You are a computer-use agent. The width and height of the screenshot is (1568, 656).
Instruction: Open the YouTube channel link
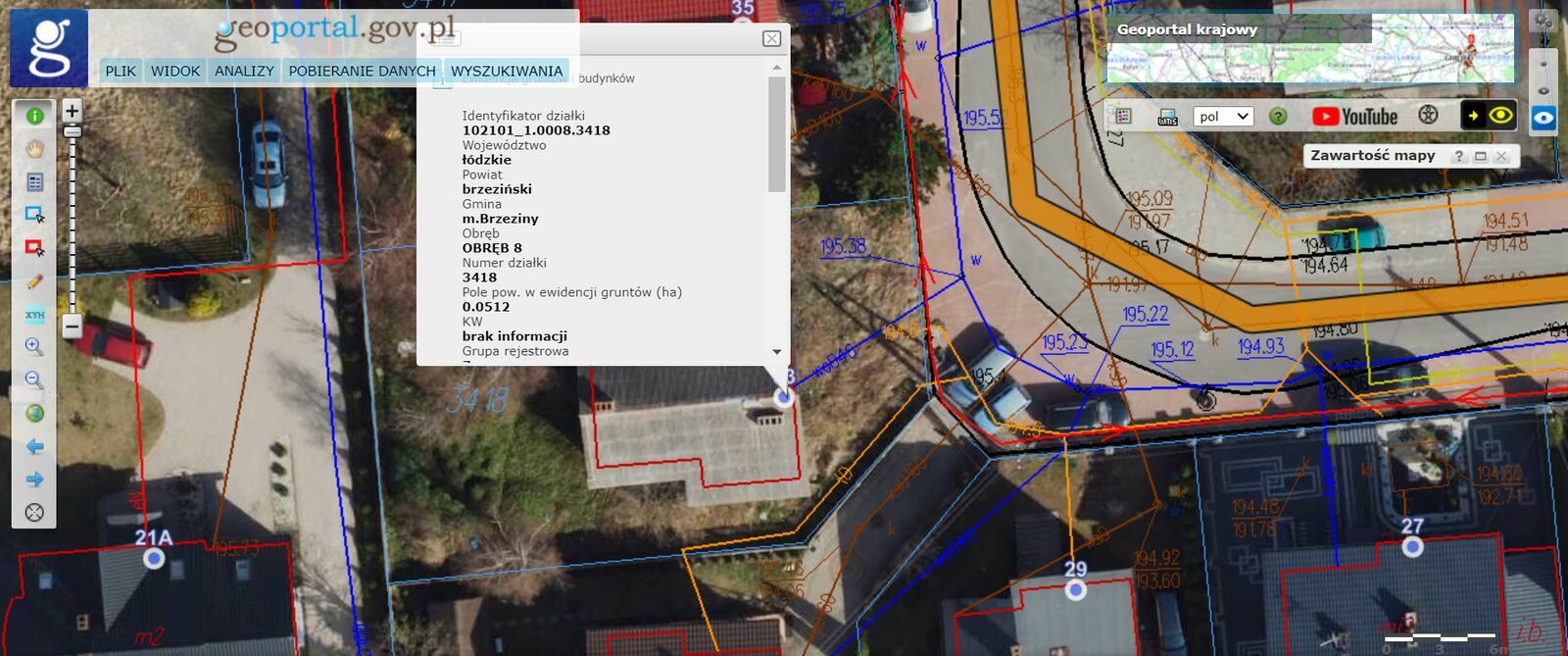1354,116
